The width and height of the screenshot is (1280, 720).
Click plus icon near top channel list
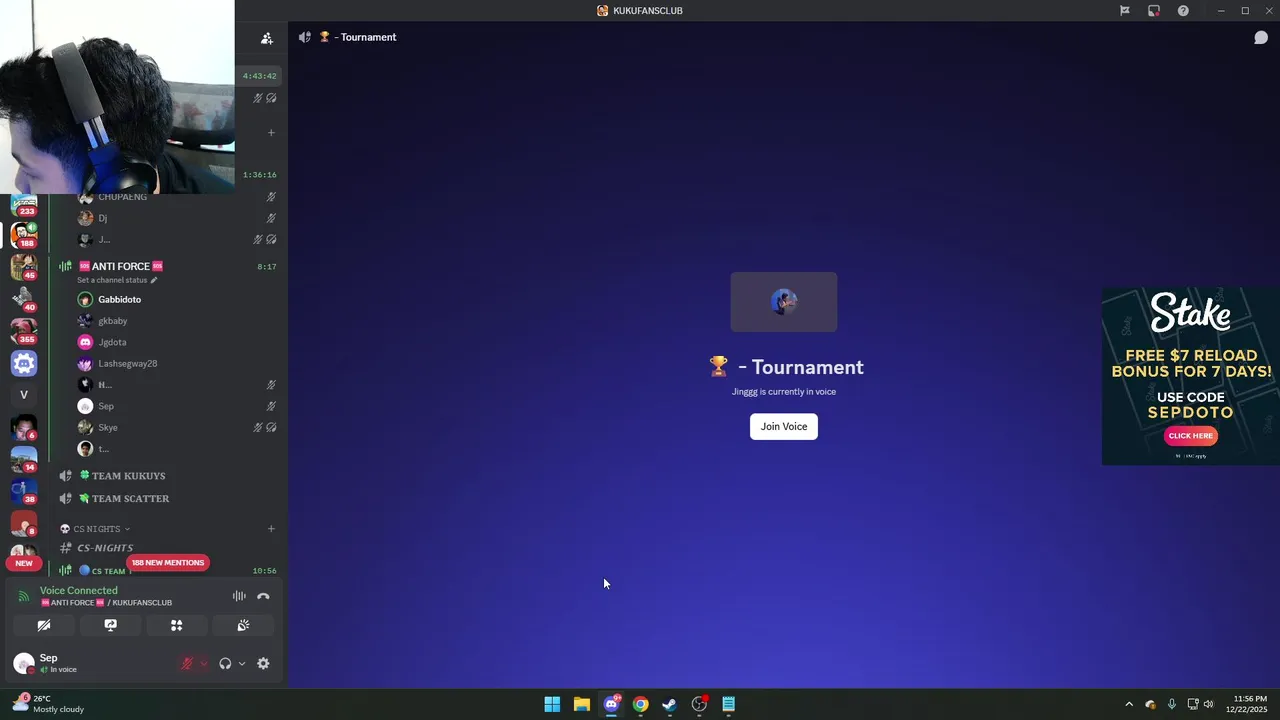tap(271, 132)
